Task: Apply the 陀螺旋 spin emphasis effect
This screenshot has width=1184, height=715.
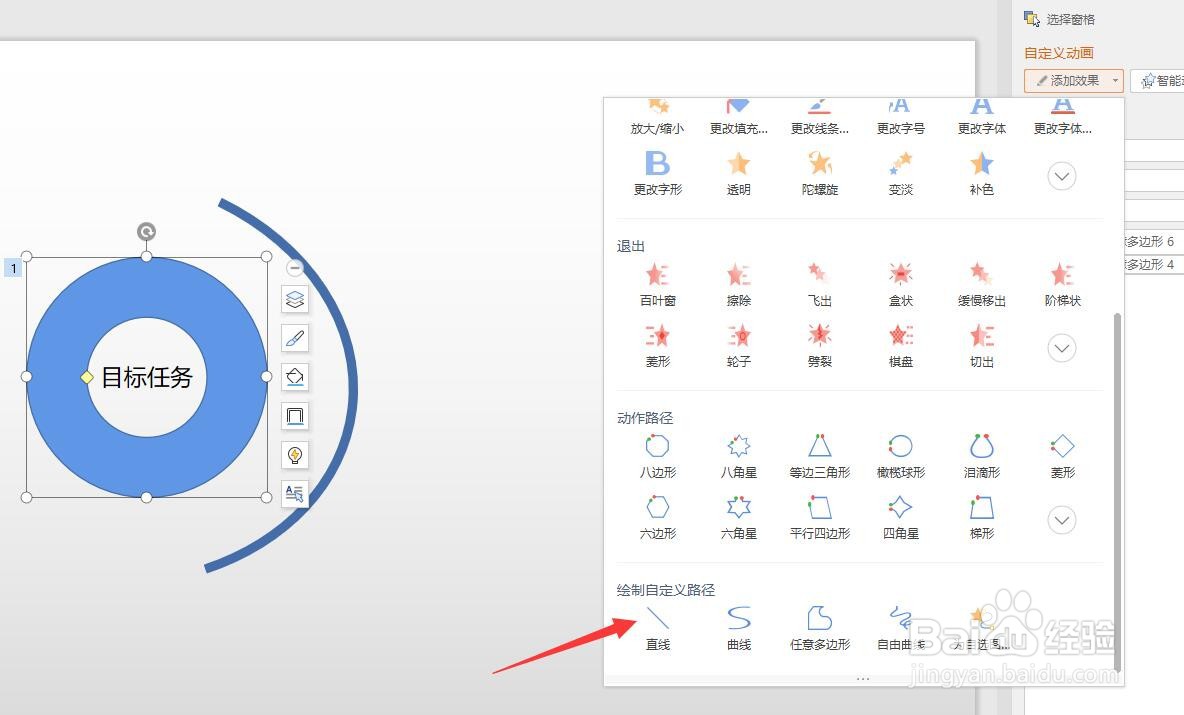Action: [x=819, y=172]
